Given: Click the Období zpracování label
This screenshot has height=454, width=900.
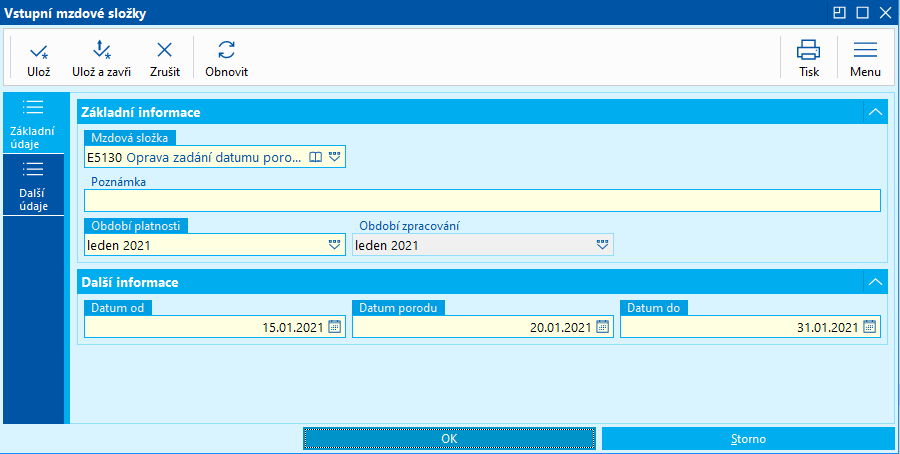Looking at the screenshot, I should [409, 226].
